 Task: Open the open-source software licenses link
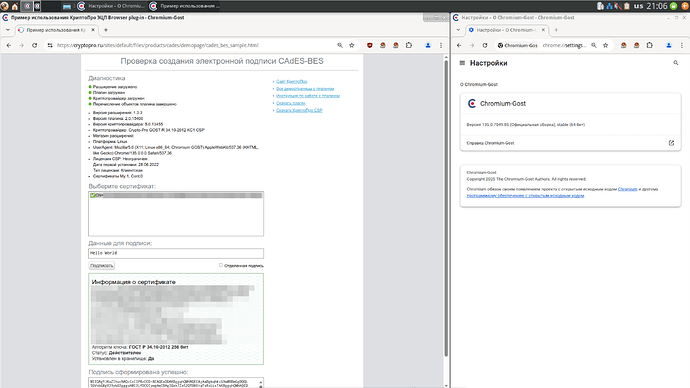pyautogui.click(x=525, y=196)
